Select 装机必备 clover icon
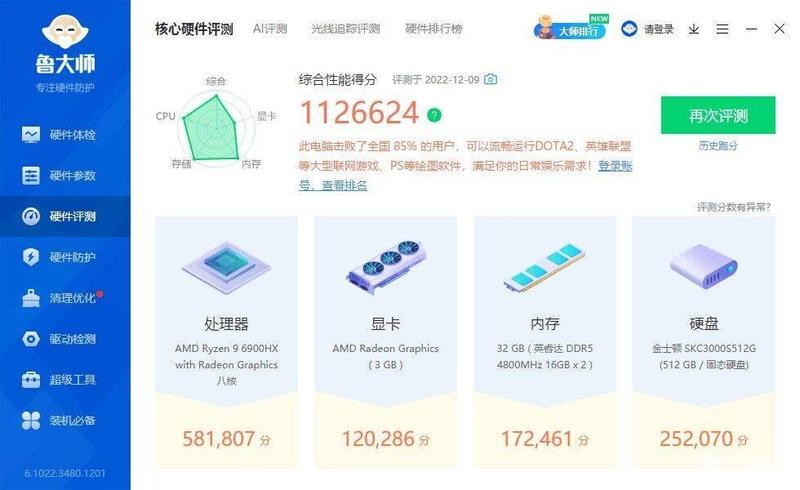Screen dimensions: 800x490 tap(31, 421)
